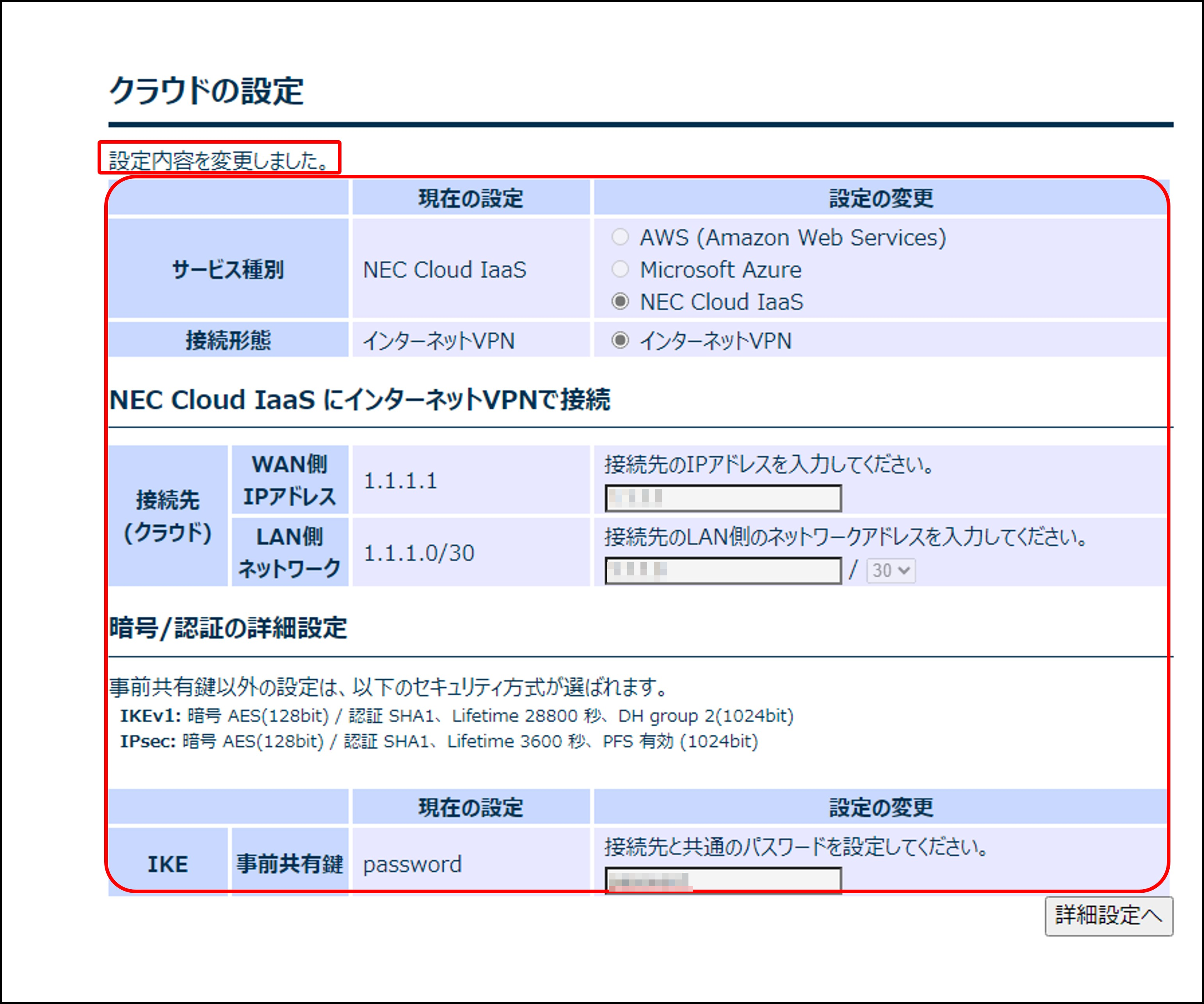The image size is (1204, 1004).
Task: Select the インターネットVPN connection type radio
Action: [x=620, y=340]
